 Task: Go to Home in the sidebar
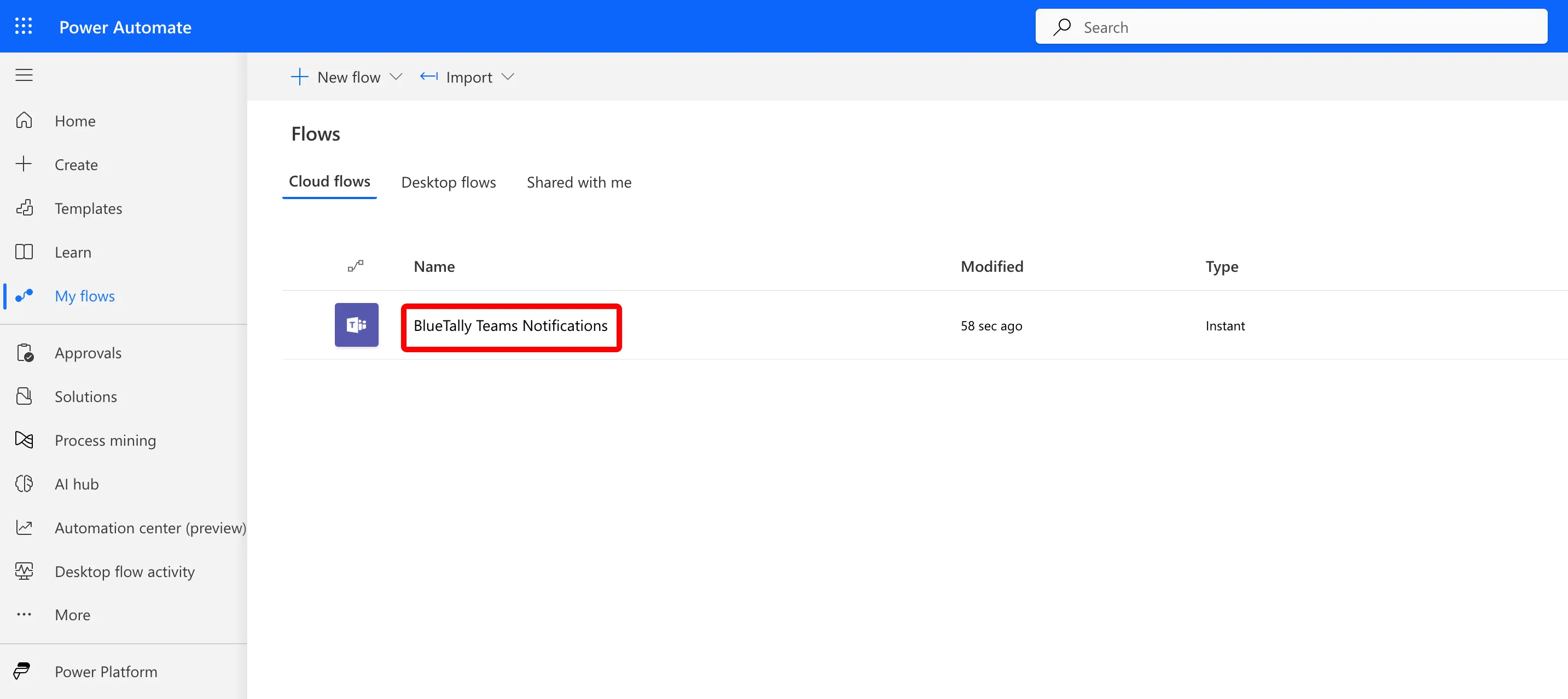coord(75,120)
